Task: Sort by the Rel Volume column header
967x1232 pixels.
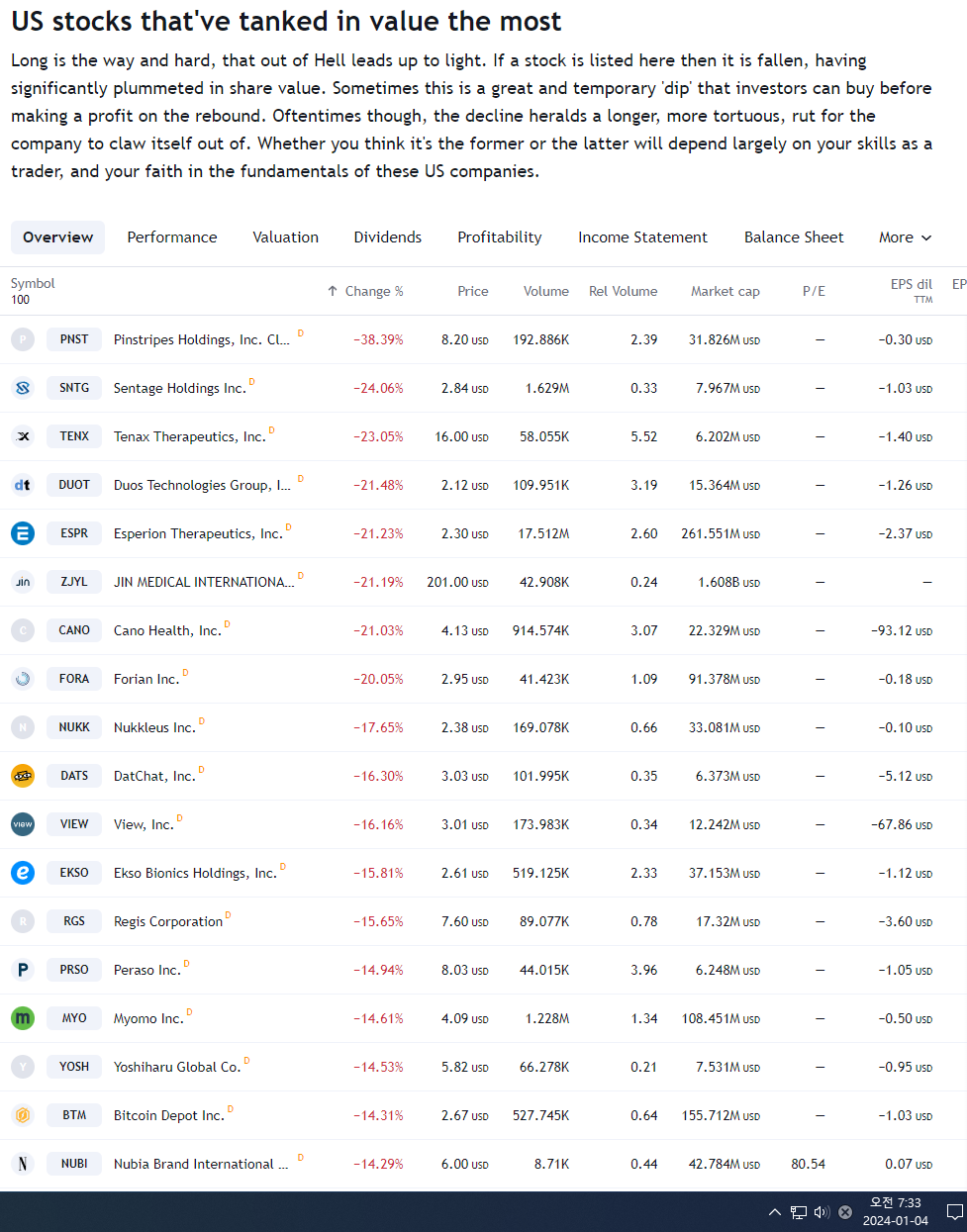Action: [x=624, y=291]
